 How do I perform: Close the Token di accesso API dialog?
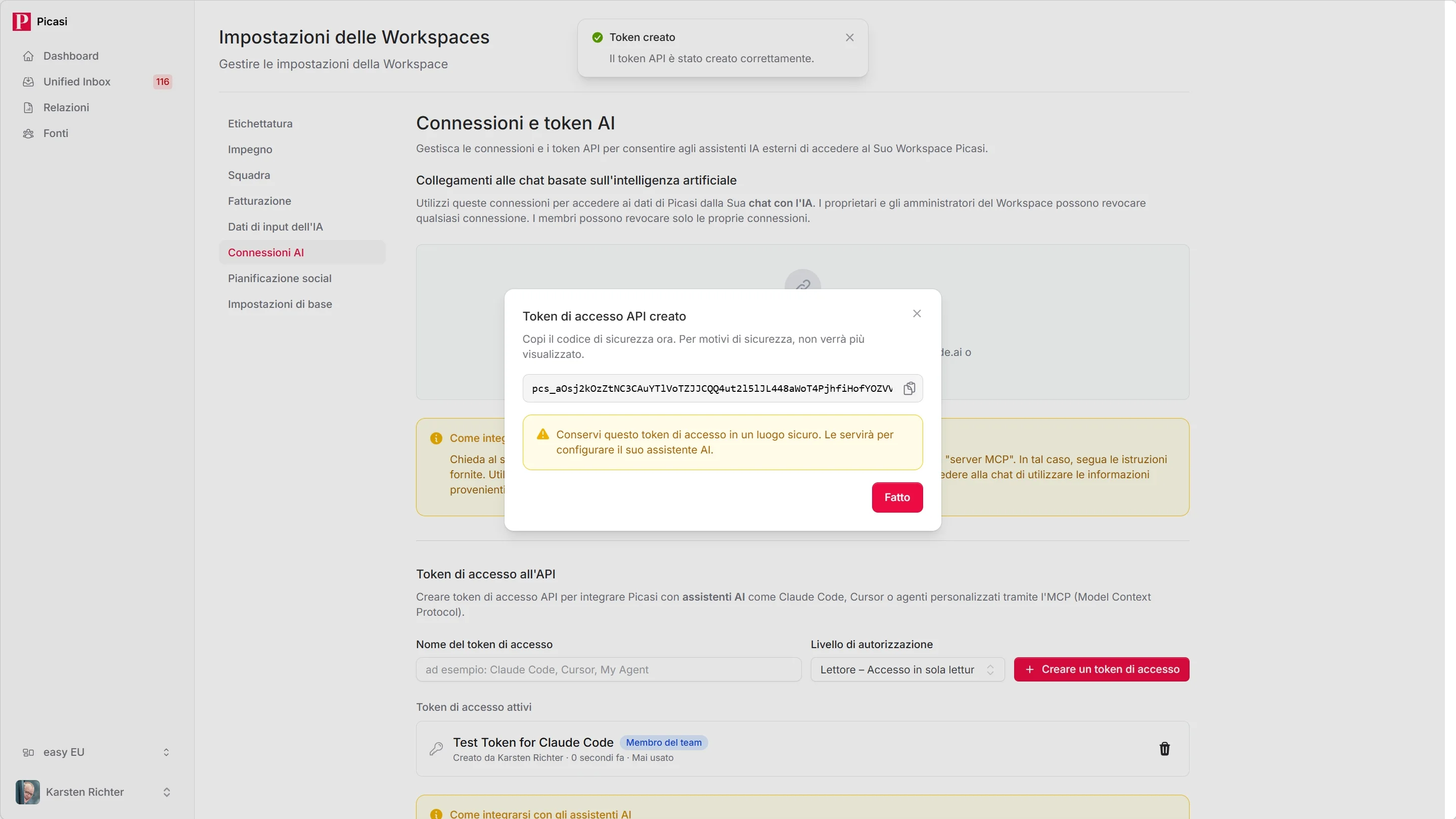(917, 313)
